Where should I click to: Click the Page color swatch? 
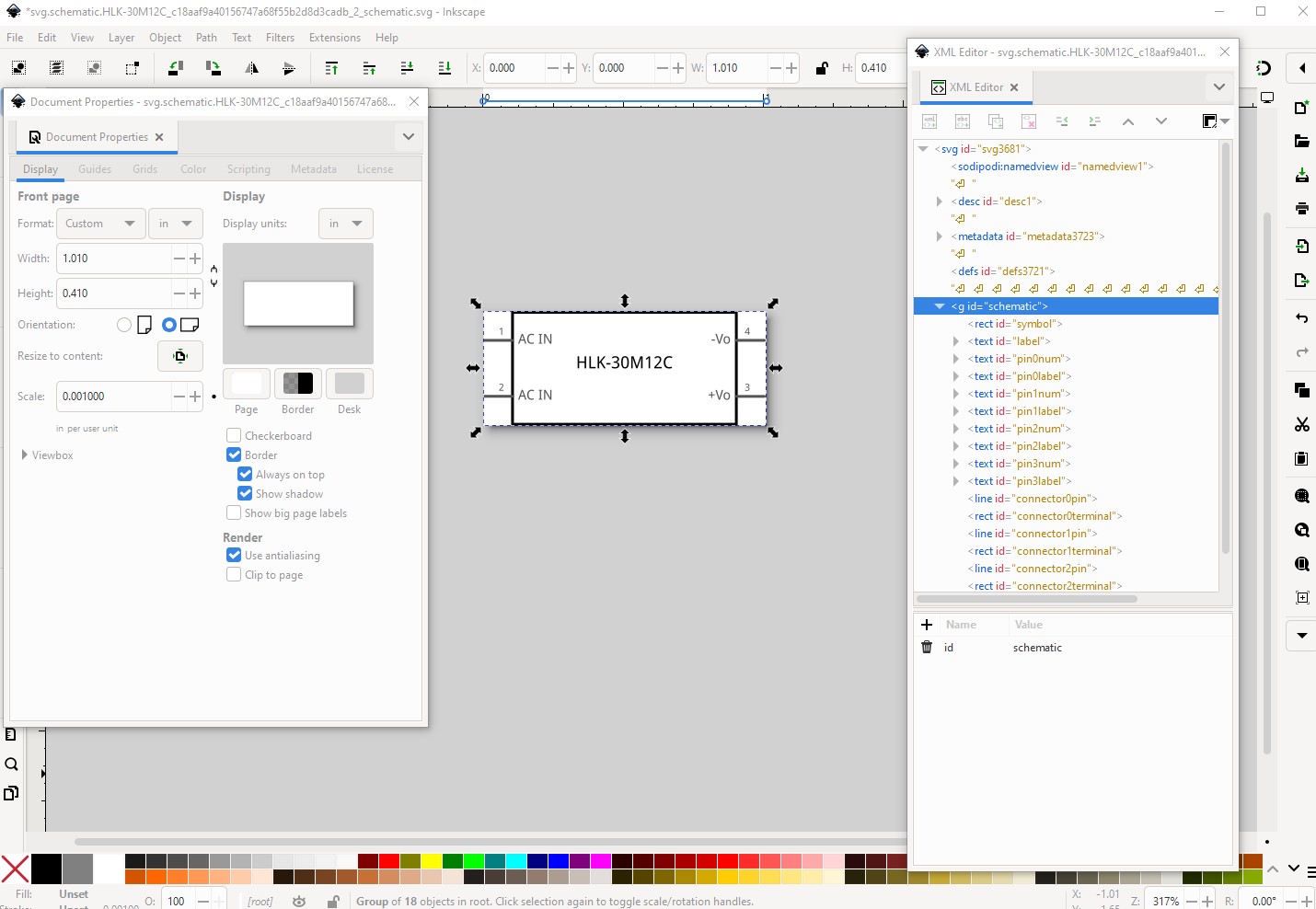pyautogui.click(x=247, y=383)
